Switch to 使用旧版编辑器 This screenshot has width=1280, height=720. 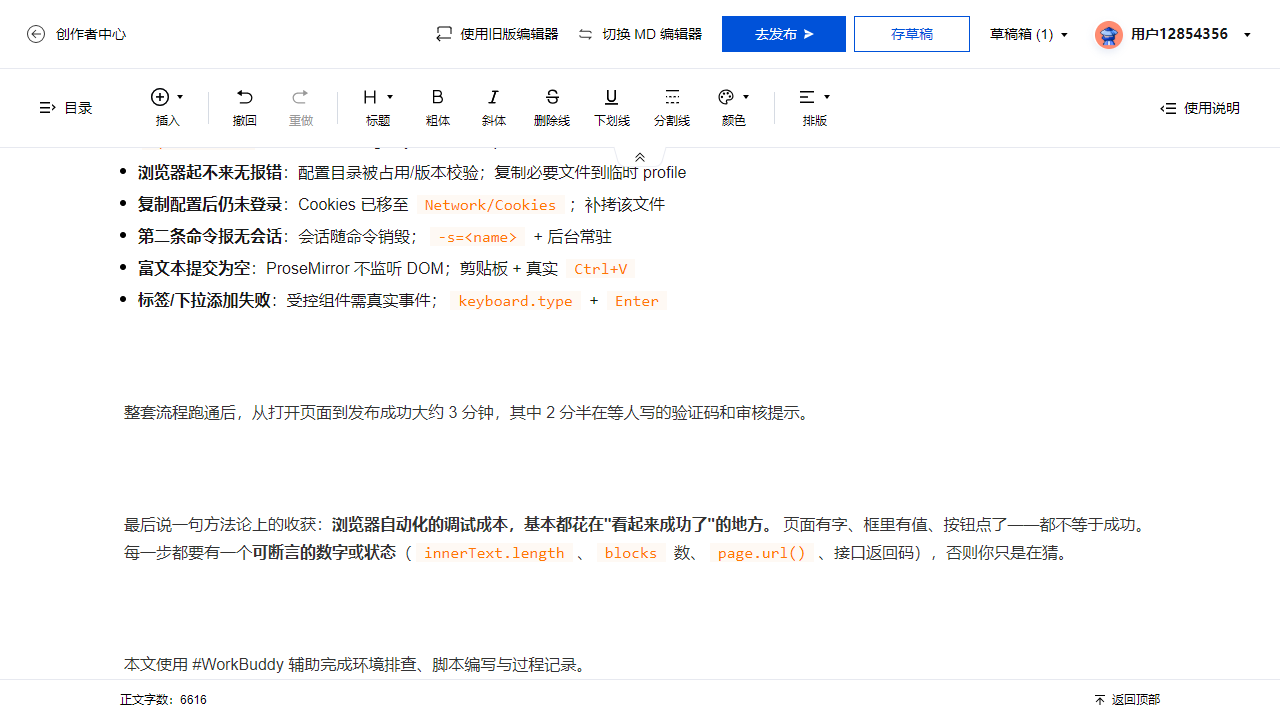tap(497, 34)
